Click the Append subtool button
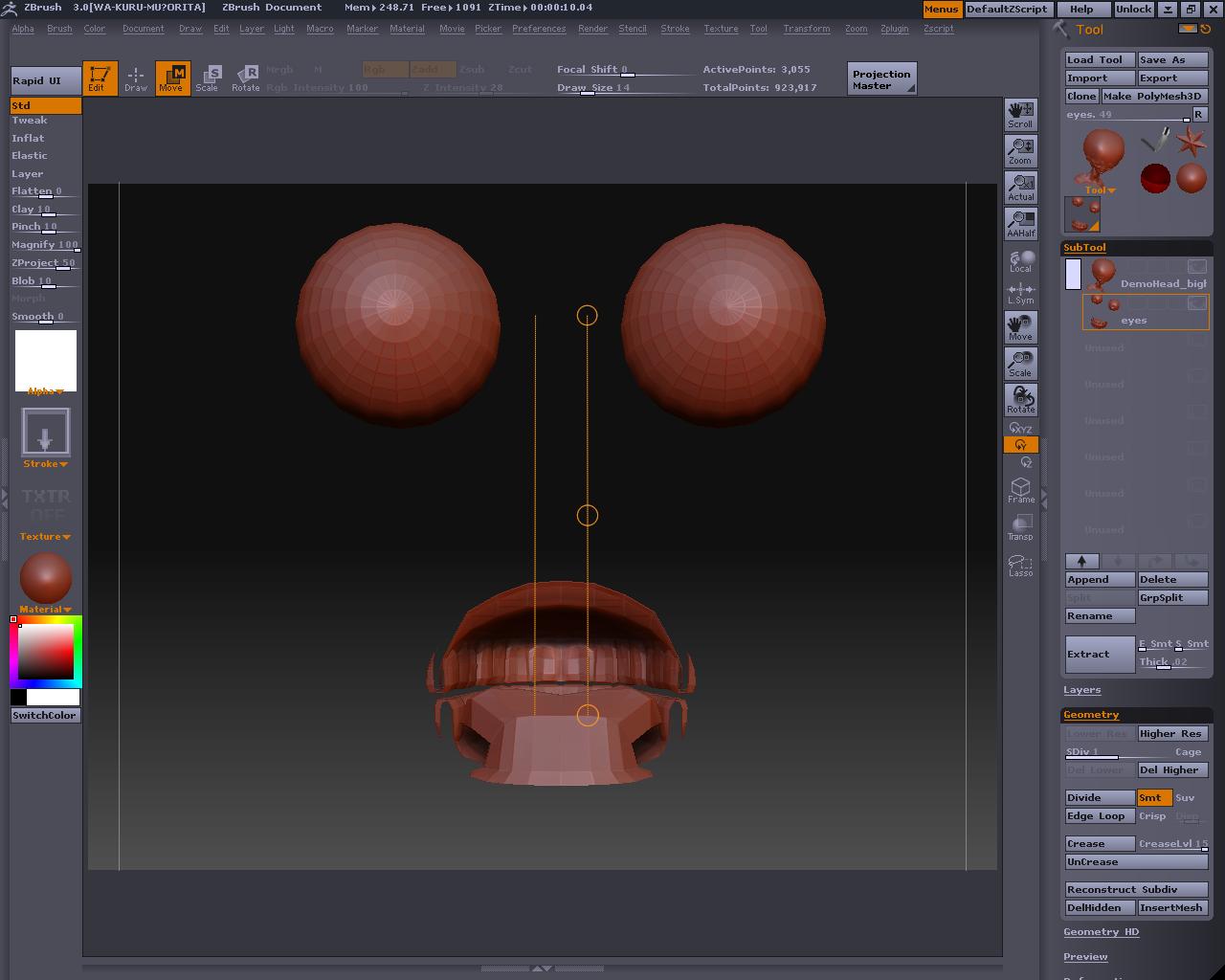Image resolution: width=1225 pixels, height=980 pixels. point(1100,580)
